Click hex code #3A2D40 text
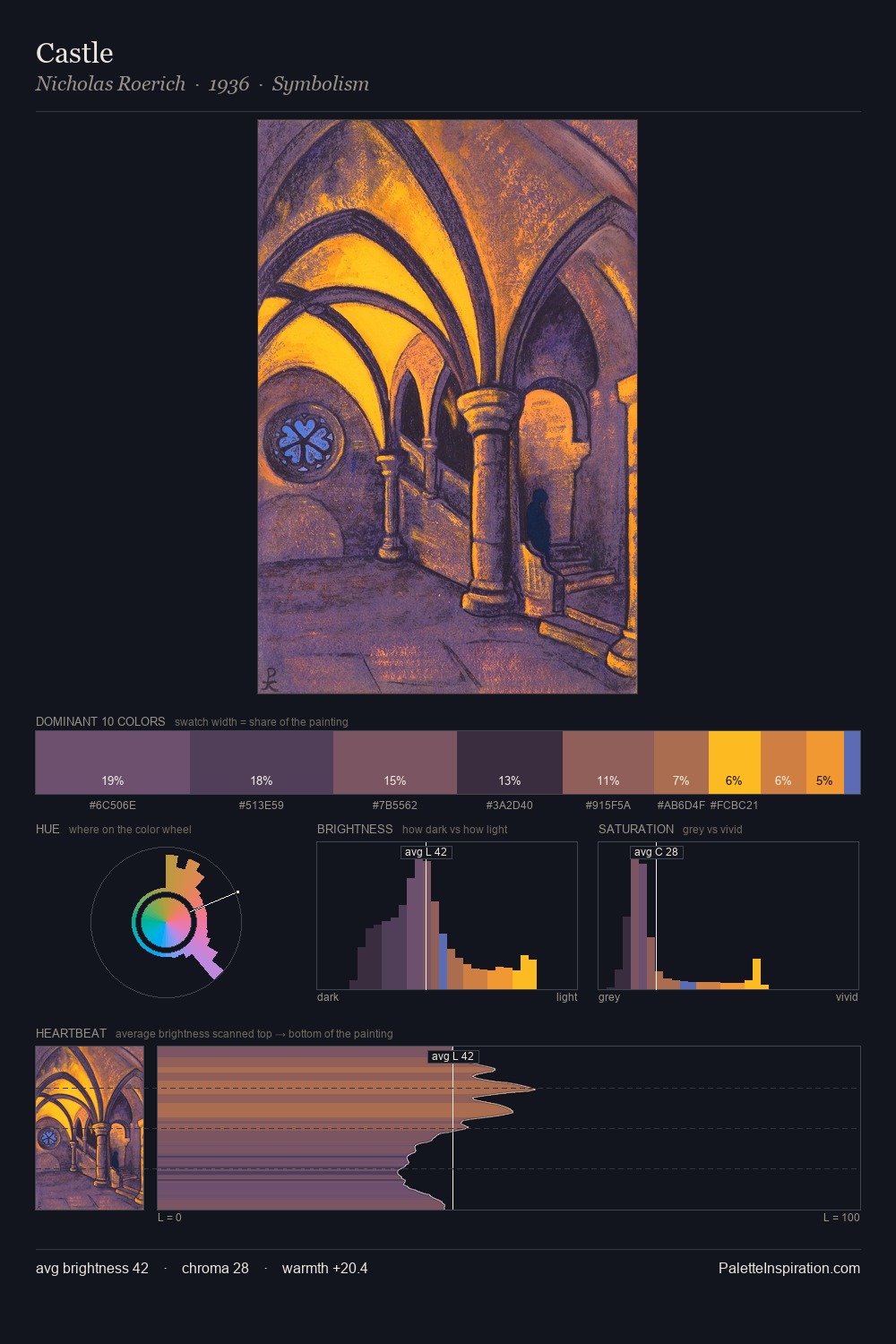 click(x=510, y=805)
